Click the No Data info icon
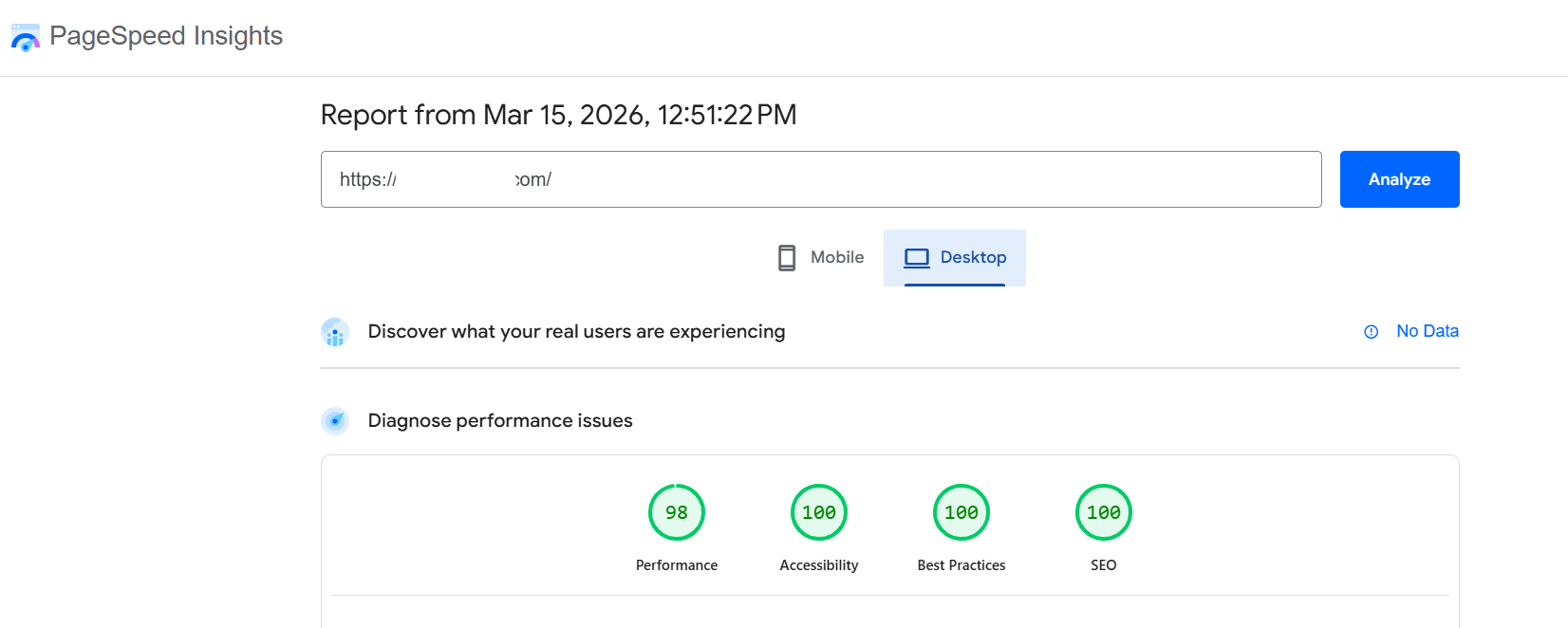Image resolution: width=1568 pixels, height=628 pixels. 1372,332
